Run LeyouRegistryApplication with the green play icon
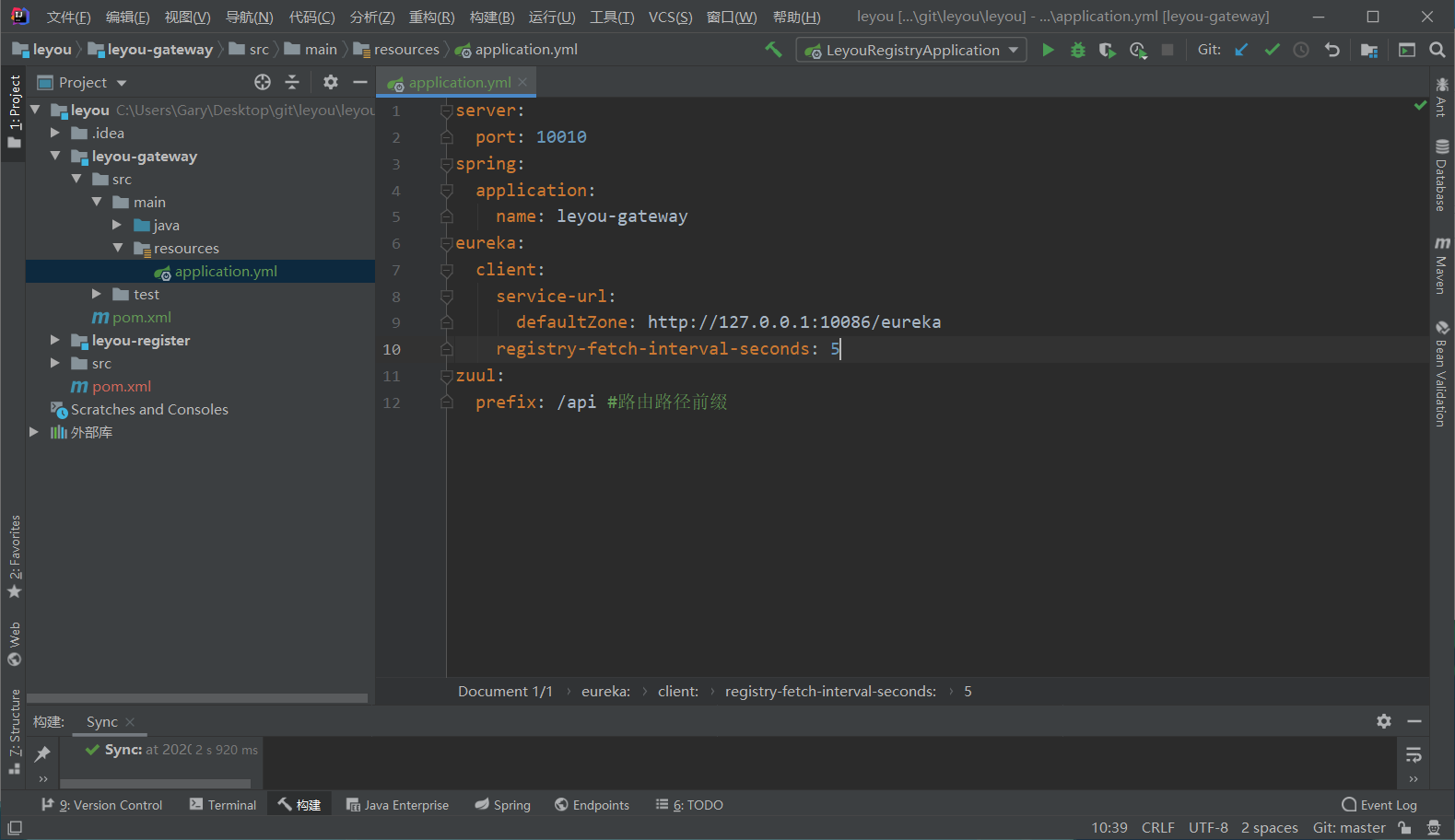The height and width of the screenshot is (840, 1455). [x=1048, y=50]
